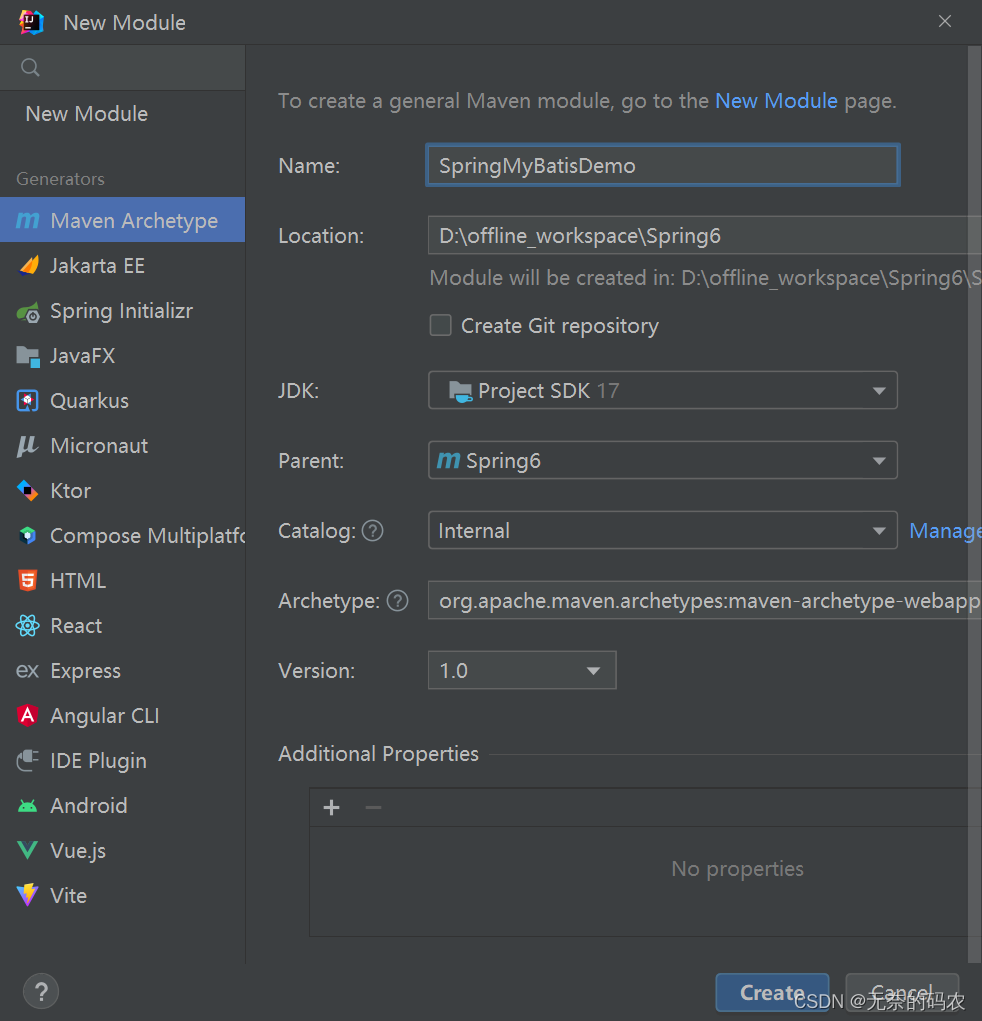Click the Vue.js green V icon
This screenshot has height=1021, width=982.
pos(27,850)
